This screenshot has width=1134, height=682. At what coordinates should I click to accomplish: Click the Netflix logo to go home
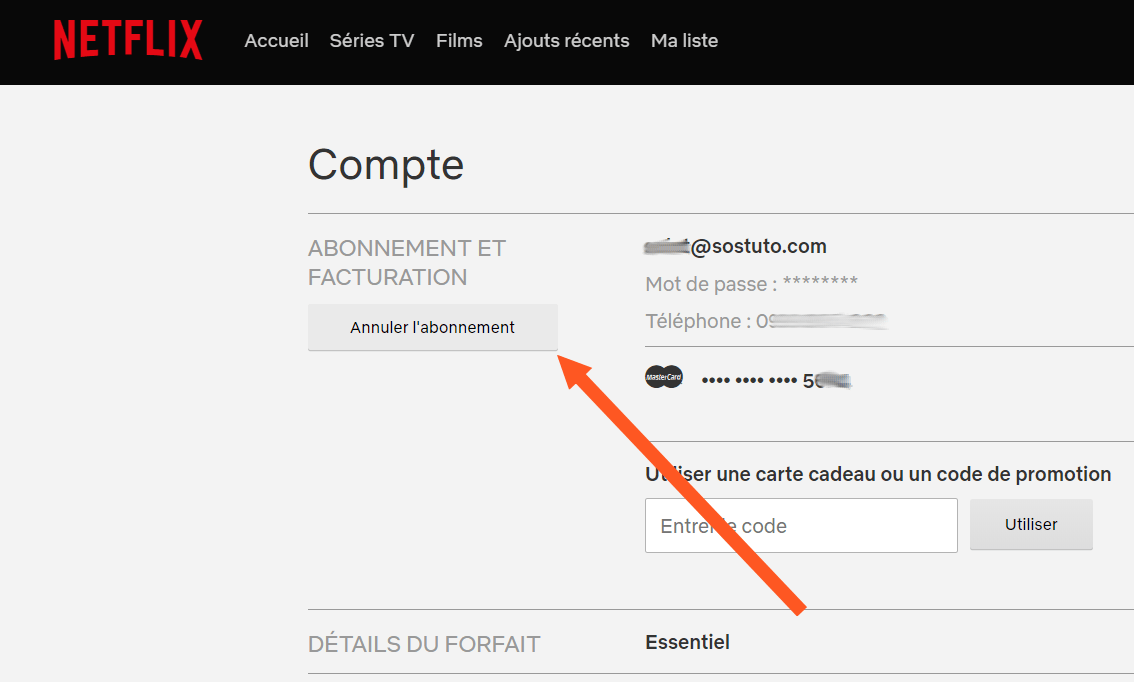tap(127, 40)
